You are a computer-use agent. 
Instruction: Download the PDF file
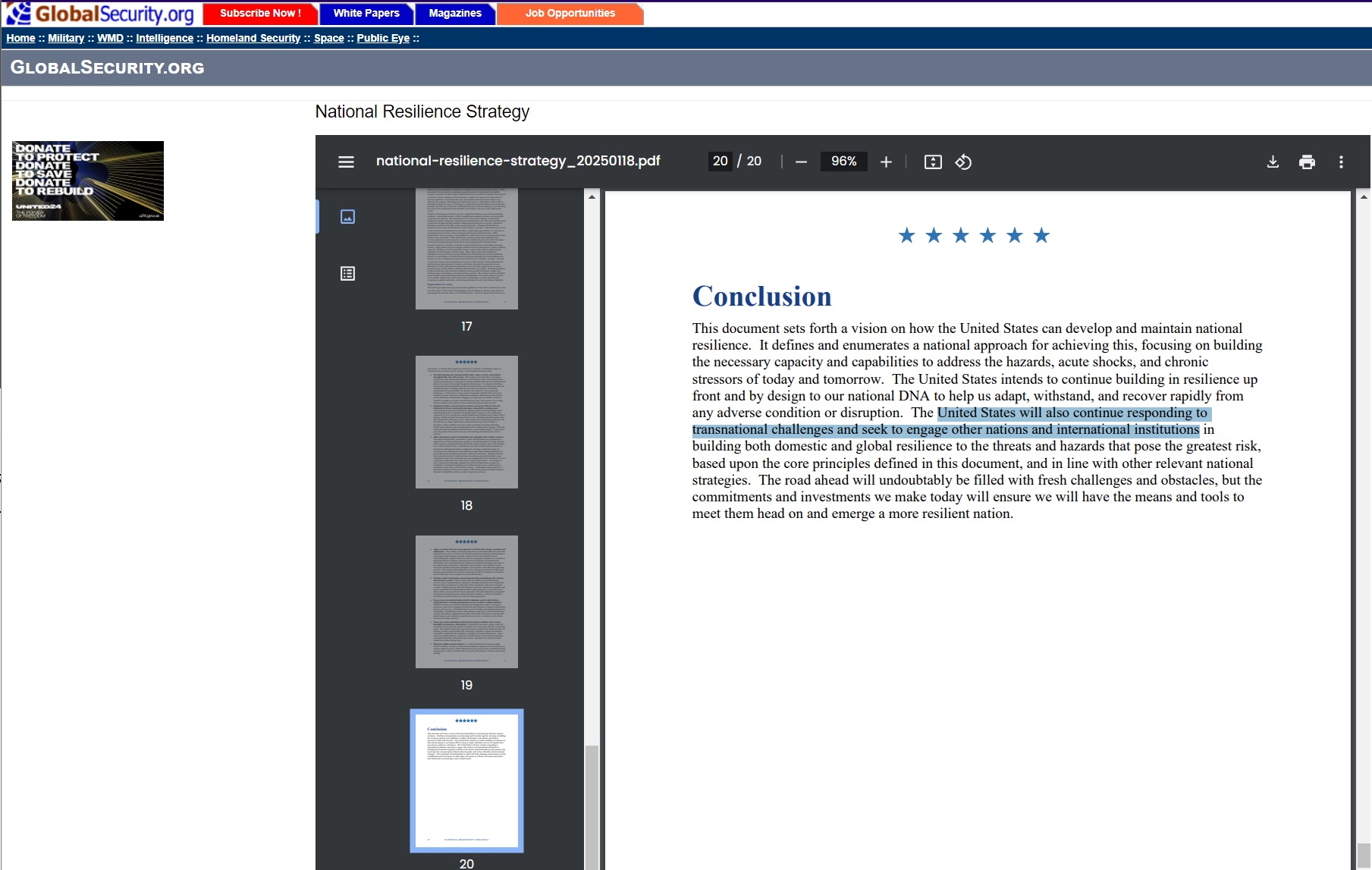(1273, 162)
